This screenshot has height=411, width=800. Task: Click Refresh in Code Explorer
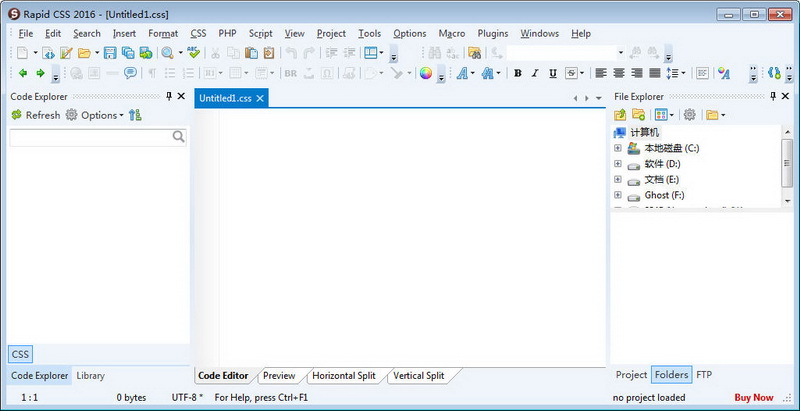point(36,115)
